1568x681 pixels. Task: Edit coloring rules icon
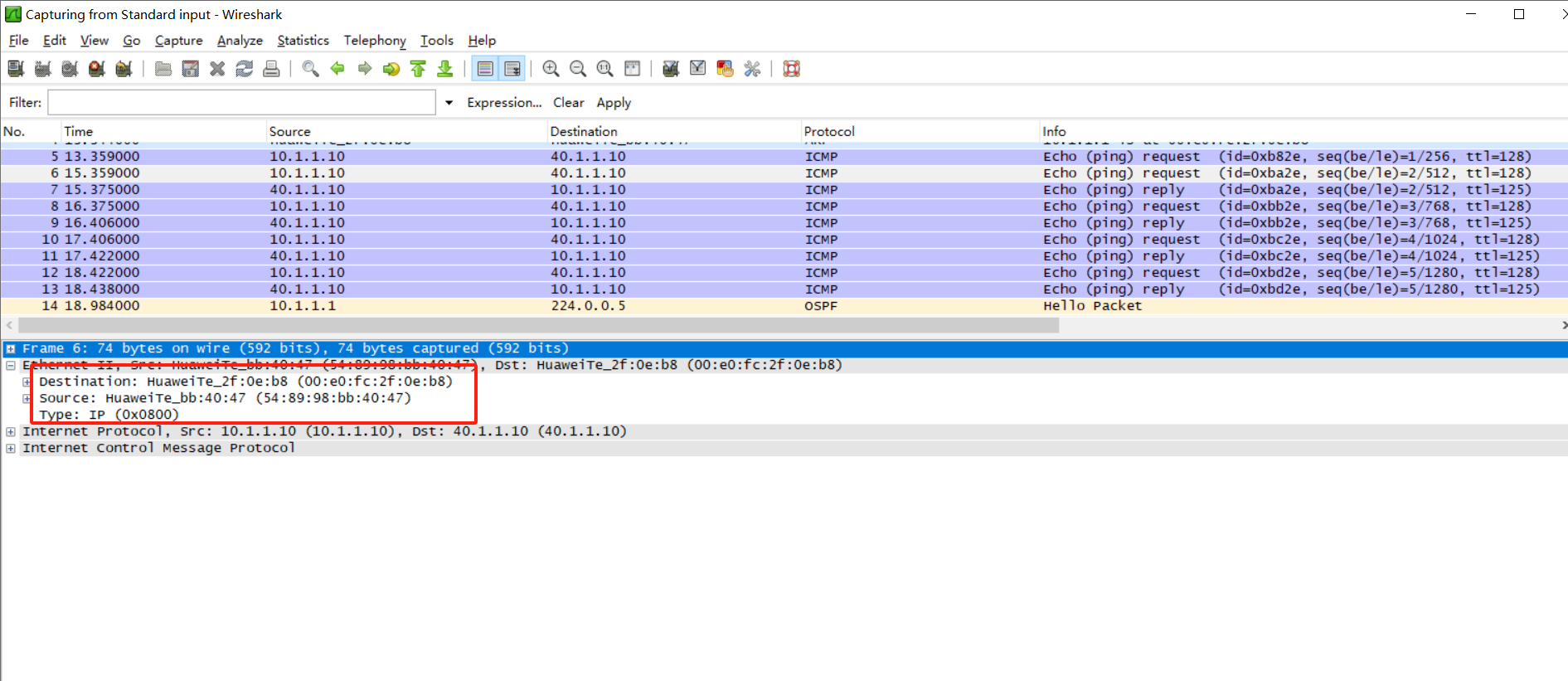click(x=725, y=69)
